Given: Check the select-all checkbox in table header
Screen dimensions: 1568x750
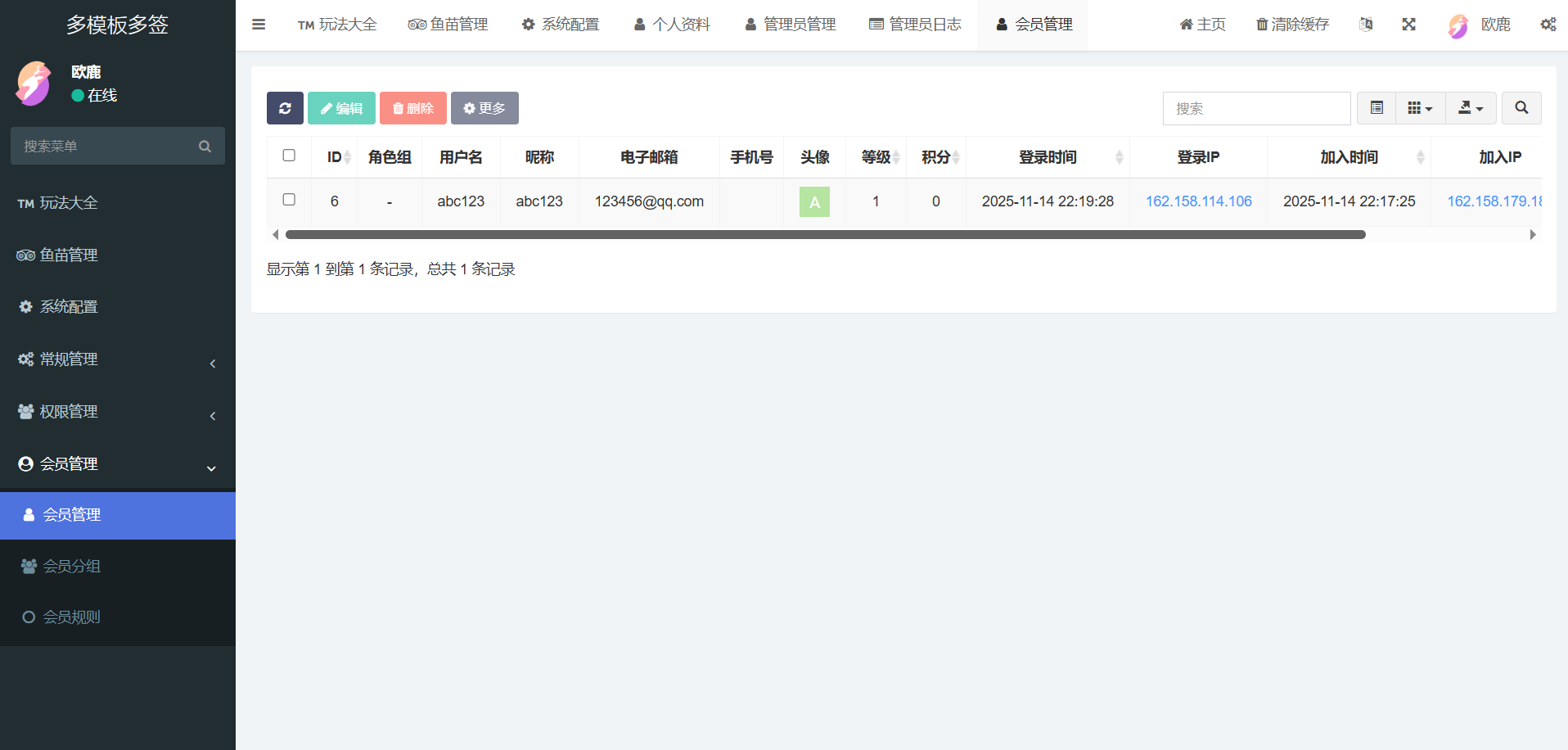Looking at the screenshot, I should click(x=289, y=156).
